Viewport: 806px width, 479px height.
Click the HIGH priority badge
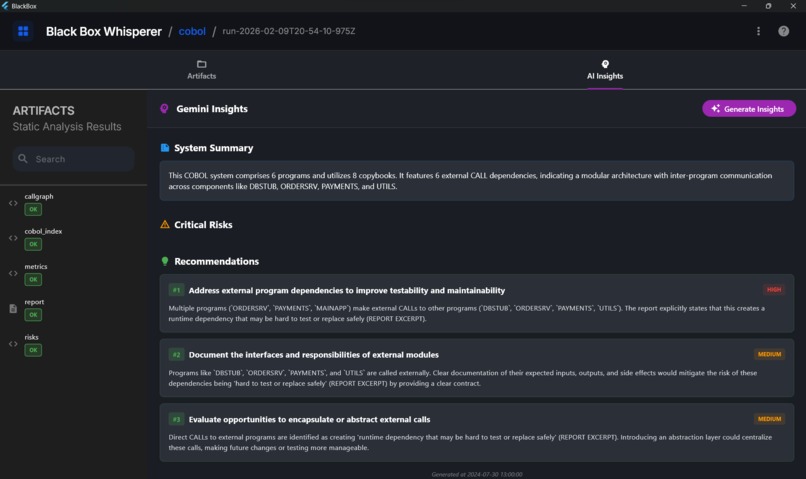[x=774, y=290]
